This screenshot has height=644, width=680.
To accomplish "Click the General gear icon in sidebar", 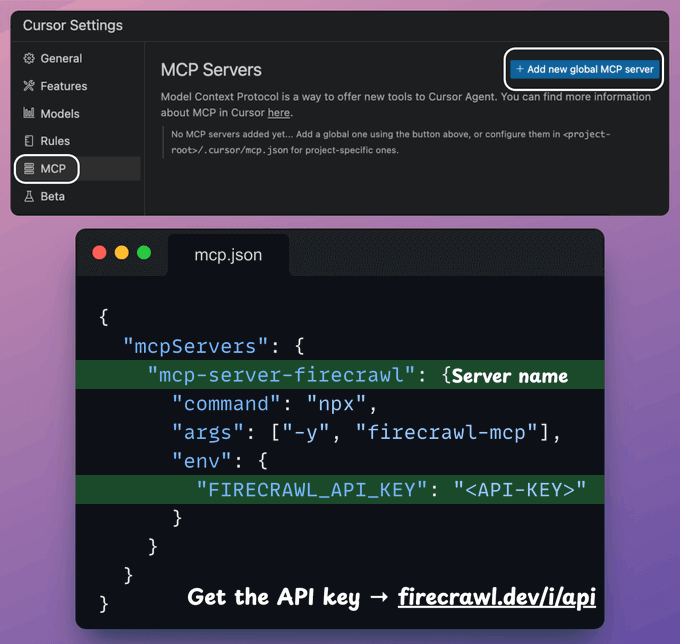I will click(29, 59).
